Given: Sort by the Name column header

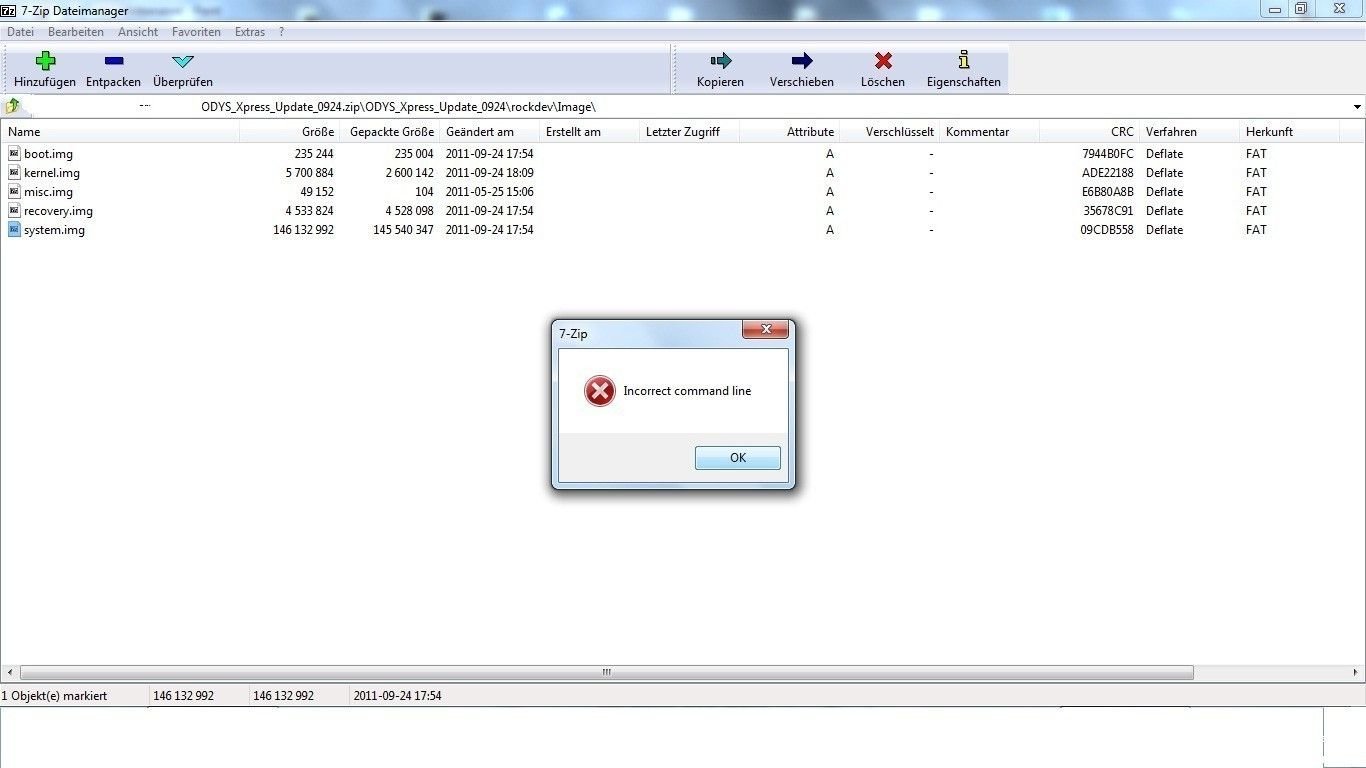Looking at the screenshot, I should (120, 132).
